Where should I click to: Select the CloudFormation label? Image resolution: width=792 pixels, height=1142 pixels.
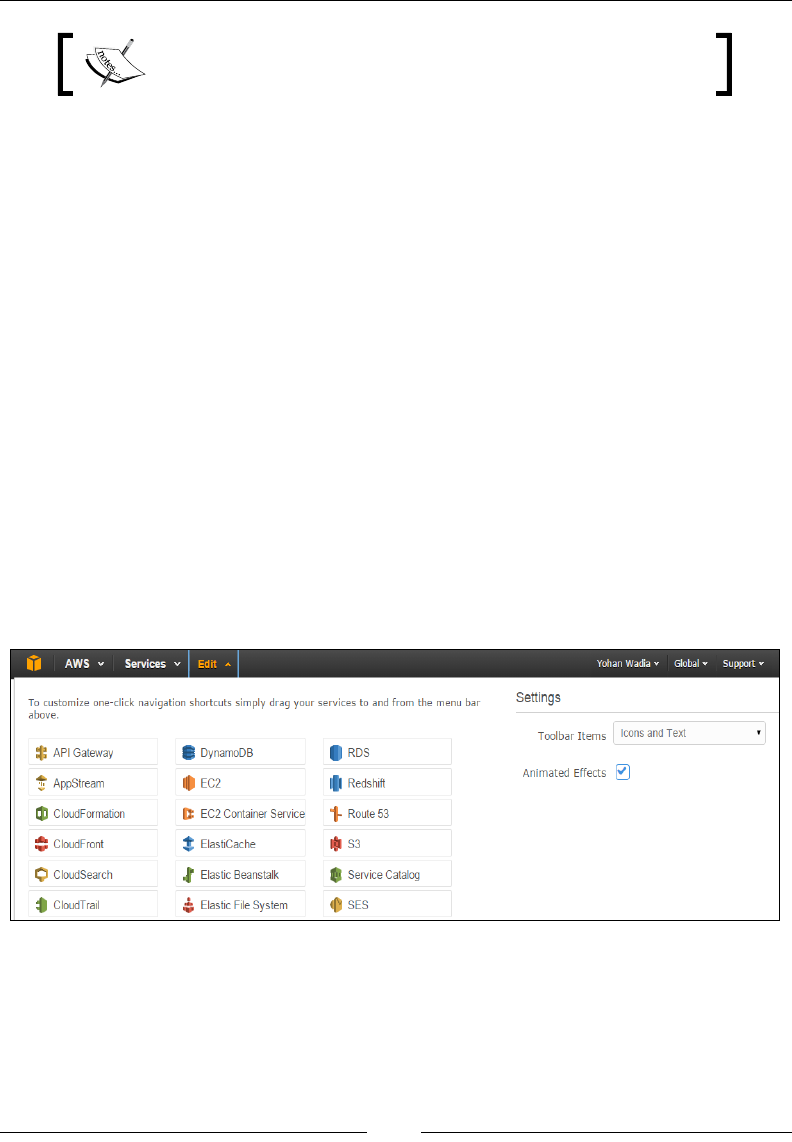click(x=89, y=814)
